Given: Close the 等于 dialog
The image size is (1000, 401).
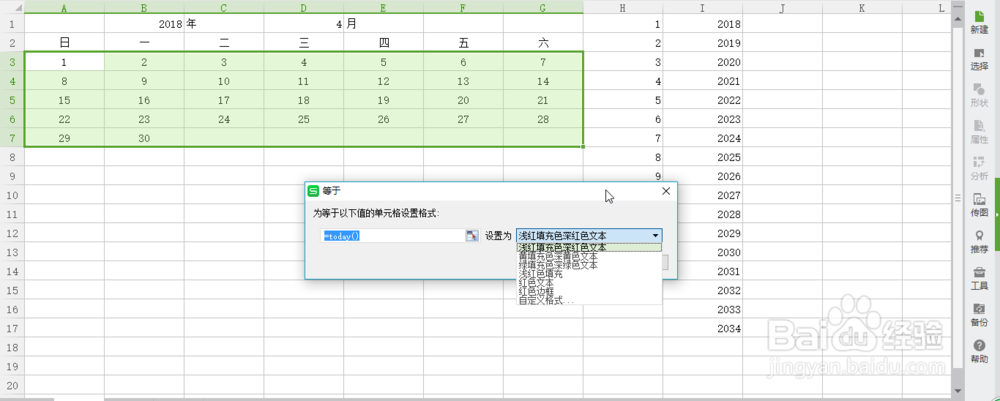Looking at the screenshot, I should [x=666, y=191].
